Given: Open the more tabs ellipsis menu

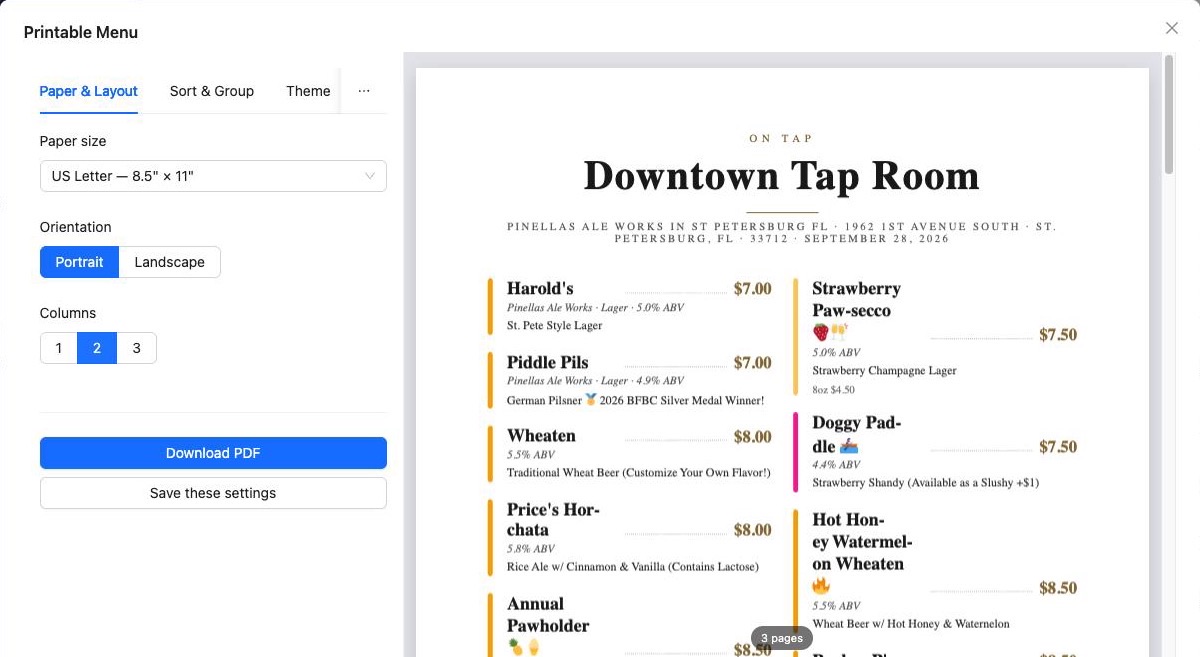Looking at the screenshot, I should [x=364, y=91].
